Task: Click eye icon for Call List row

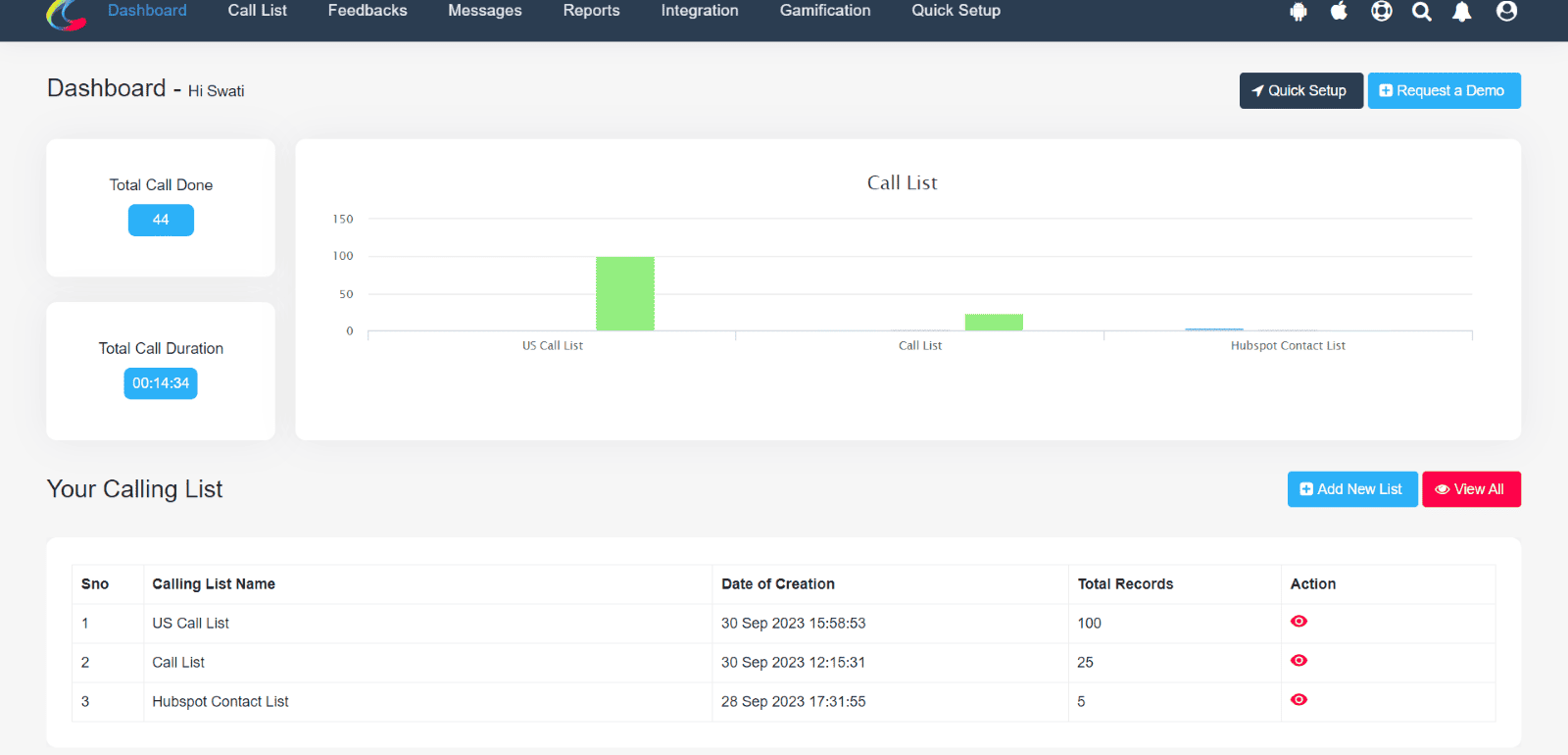Action: [1298, 661]
